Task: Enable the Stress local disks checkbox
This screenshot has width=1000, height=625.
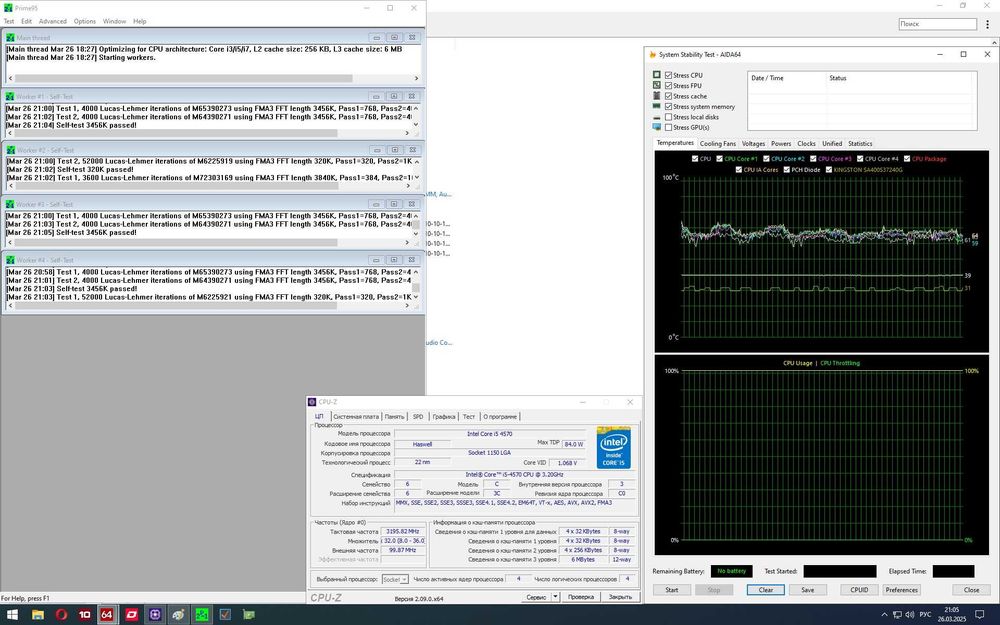Action: [668, 117]
